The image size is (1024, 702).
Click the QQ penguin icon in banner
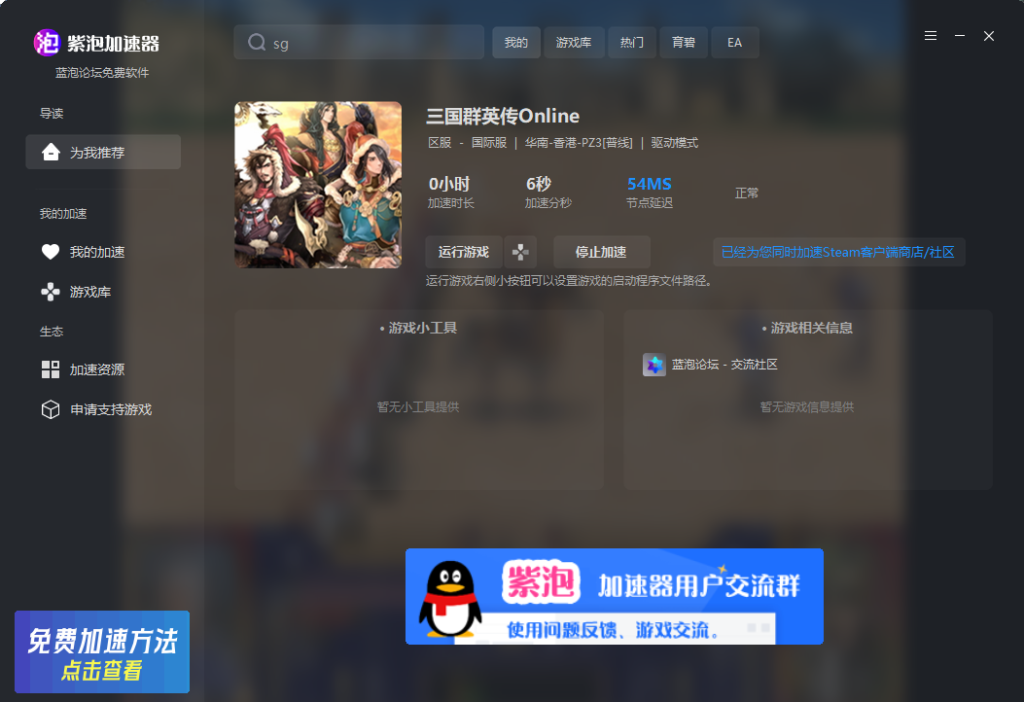click(x=450, y=598)
